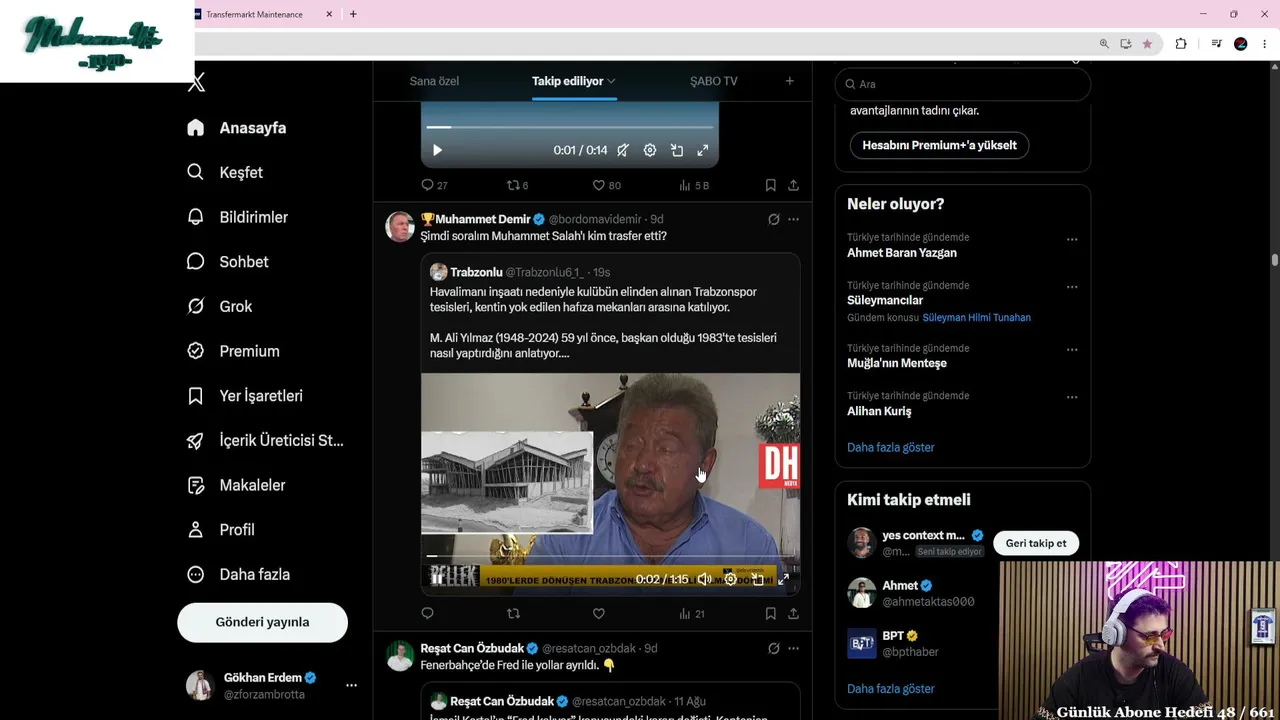Seek on the 0:14 video progress bar
Image resolution: width=1280 pixels, height=720 pixels.
[x=569, y=127]
